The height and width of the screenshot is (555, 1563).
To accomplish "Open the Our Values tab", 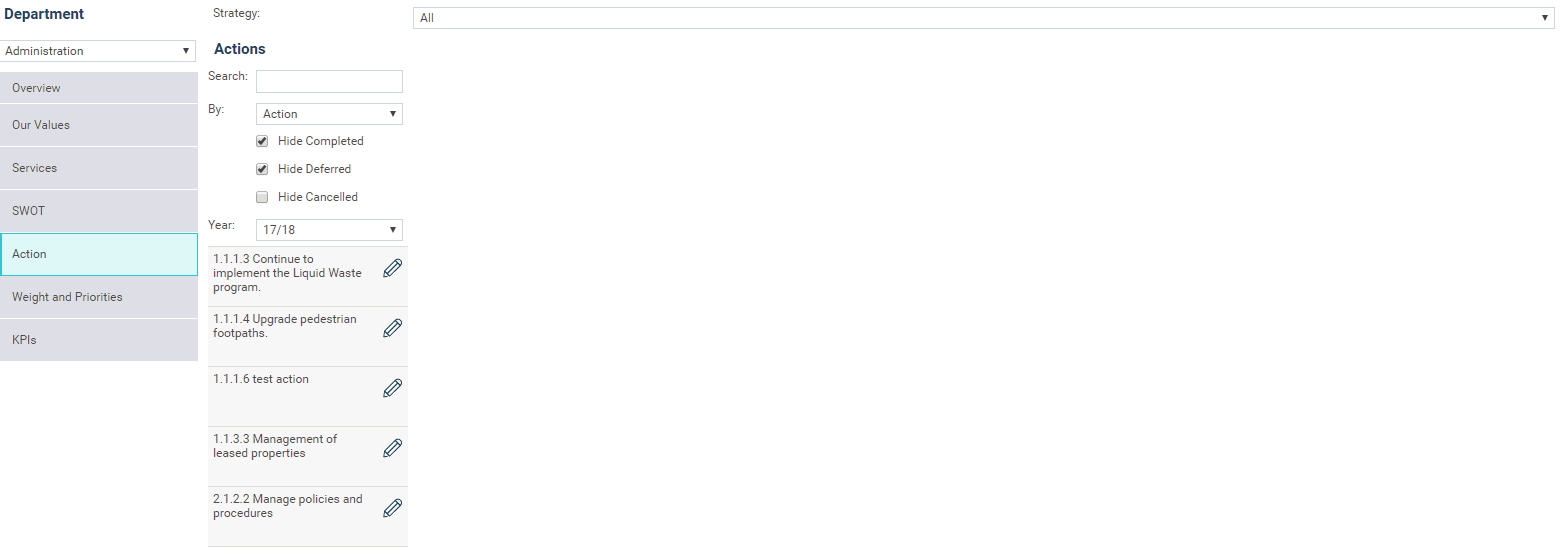I will [x=99, y=125].
